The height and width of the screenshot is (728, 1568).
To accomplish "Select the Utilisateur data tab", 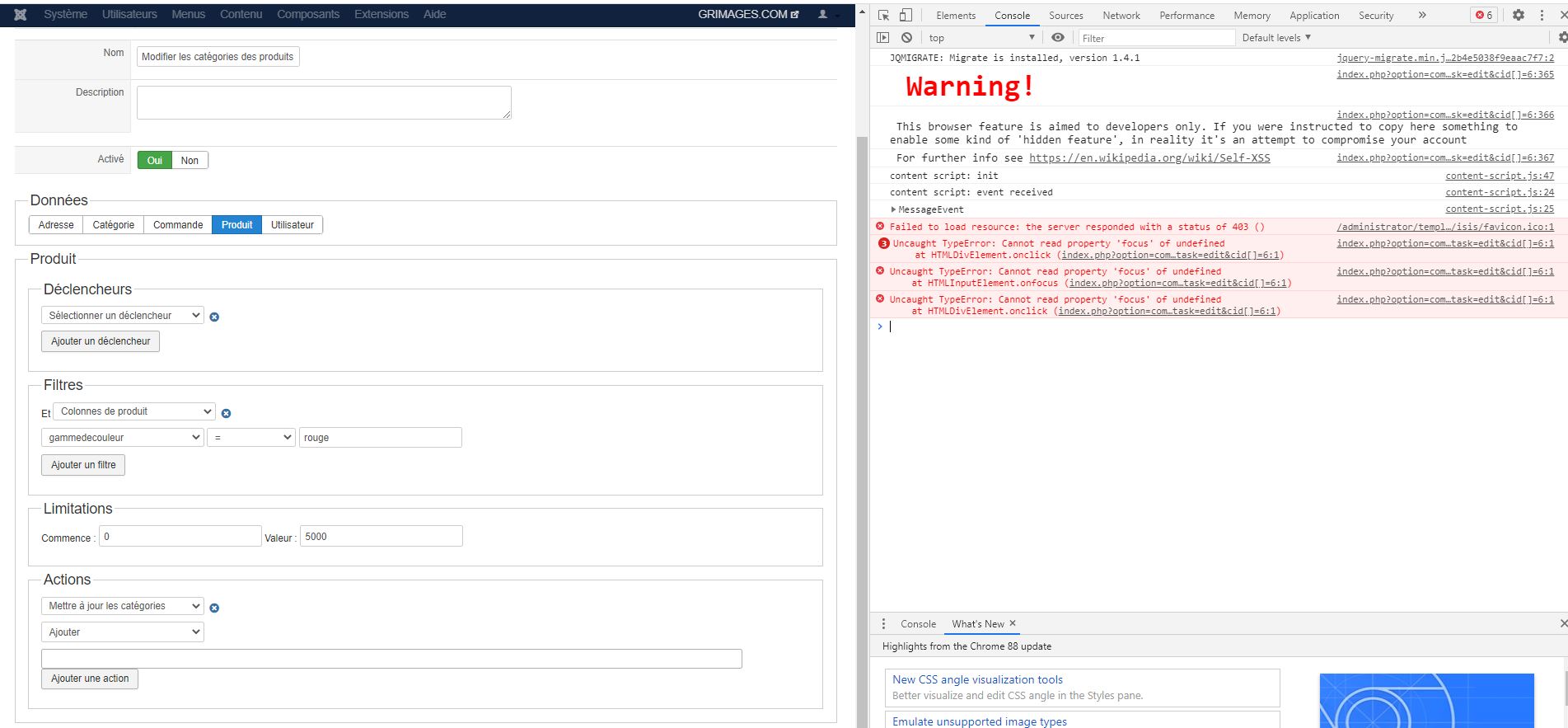I will tap(293, 225).
